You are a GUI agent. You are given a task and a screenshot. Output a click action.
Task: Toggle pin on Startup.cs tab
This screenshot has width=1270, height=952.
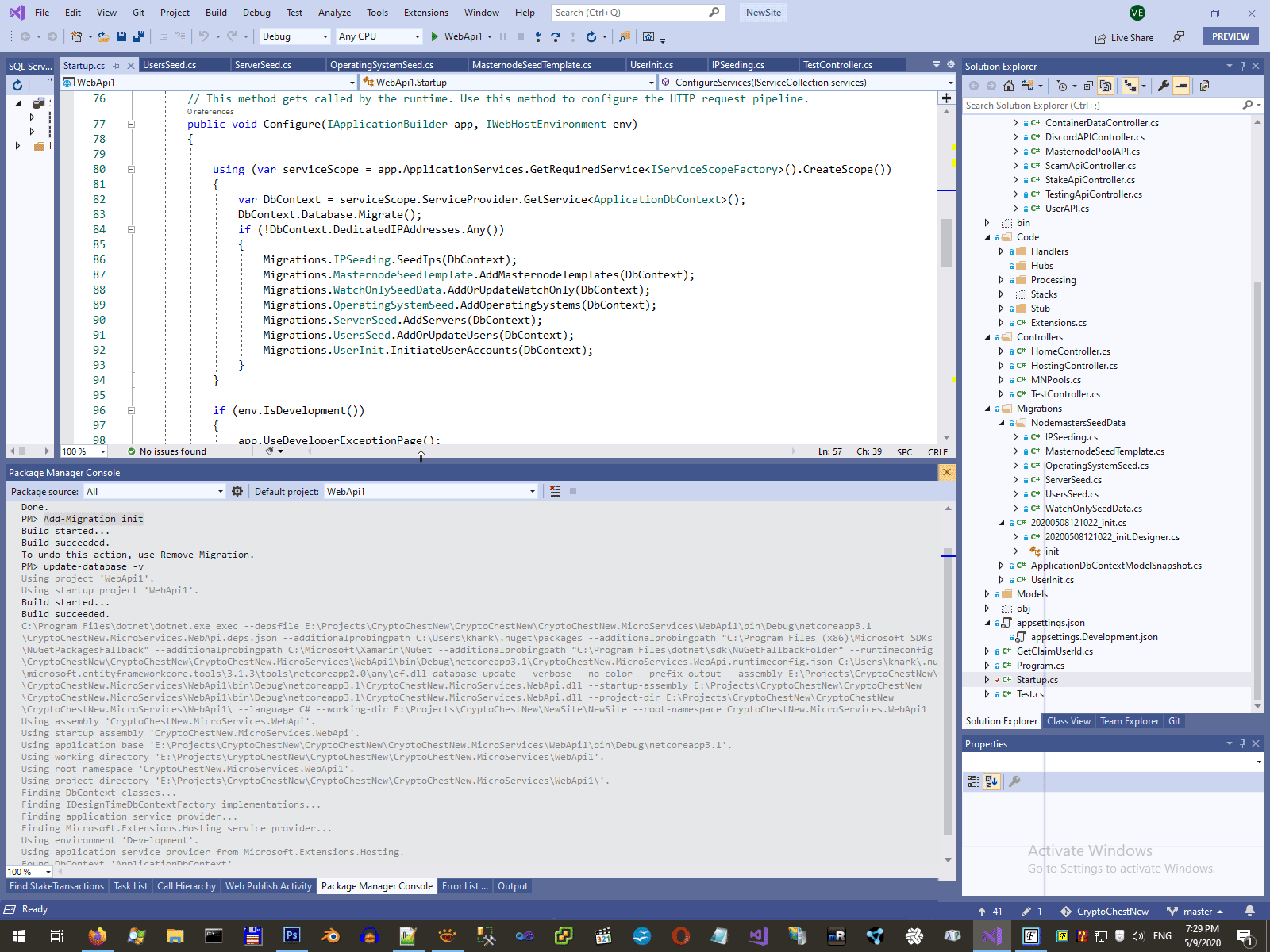117,66
